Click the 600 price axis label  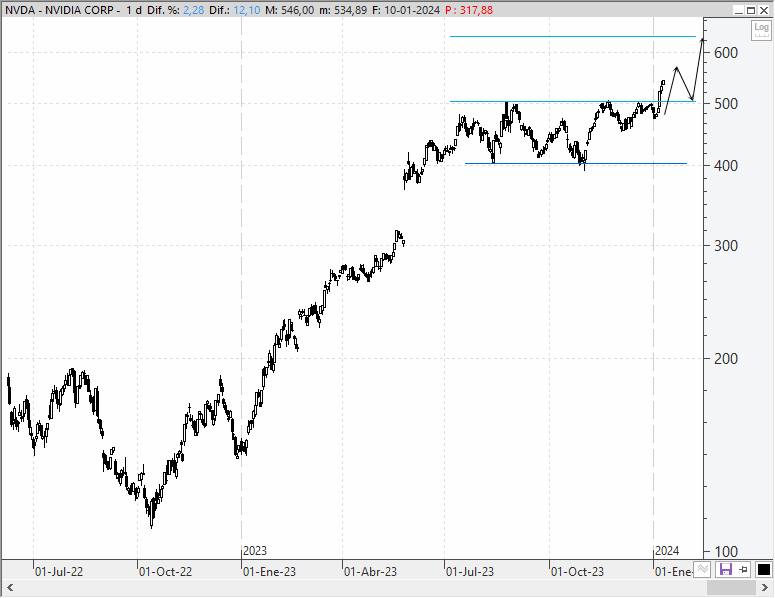click(726, 53)
